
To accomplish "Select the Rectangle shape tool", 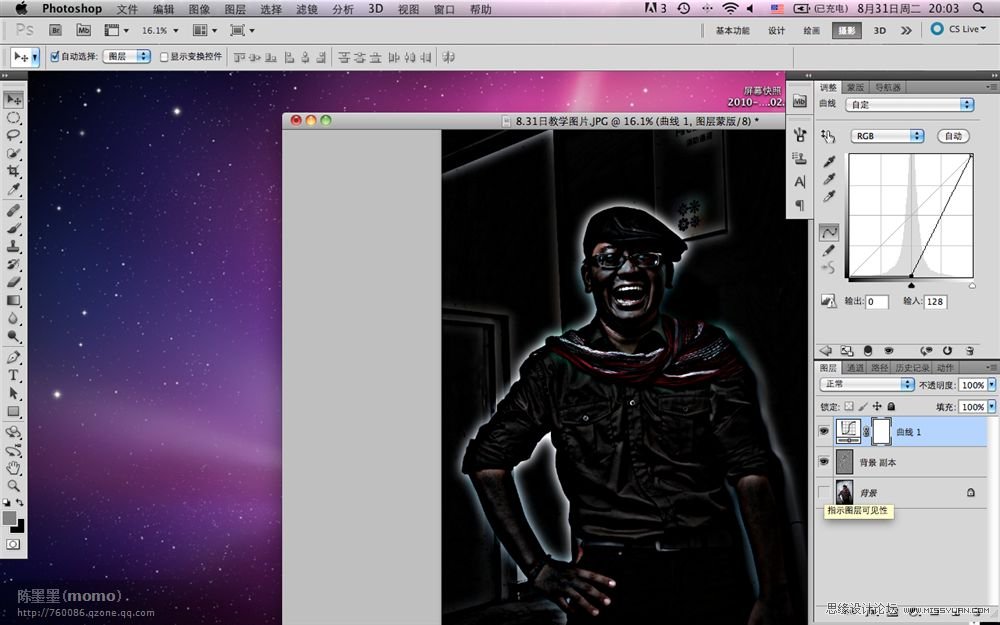I will (13, 411).
